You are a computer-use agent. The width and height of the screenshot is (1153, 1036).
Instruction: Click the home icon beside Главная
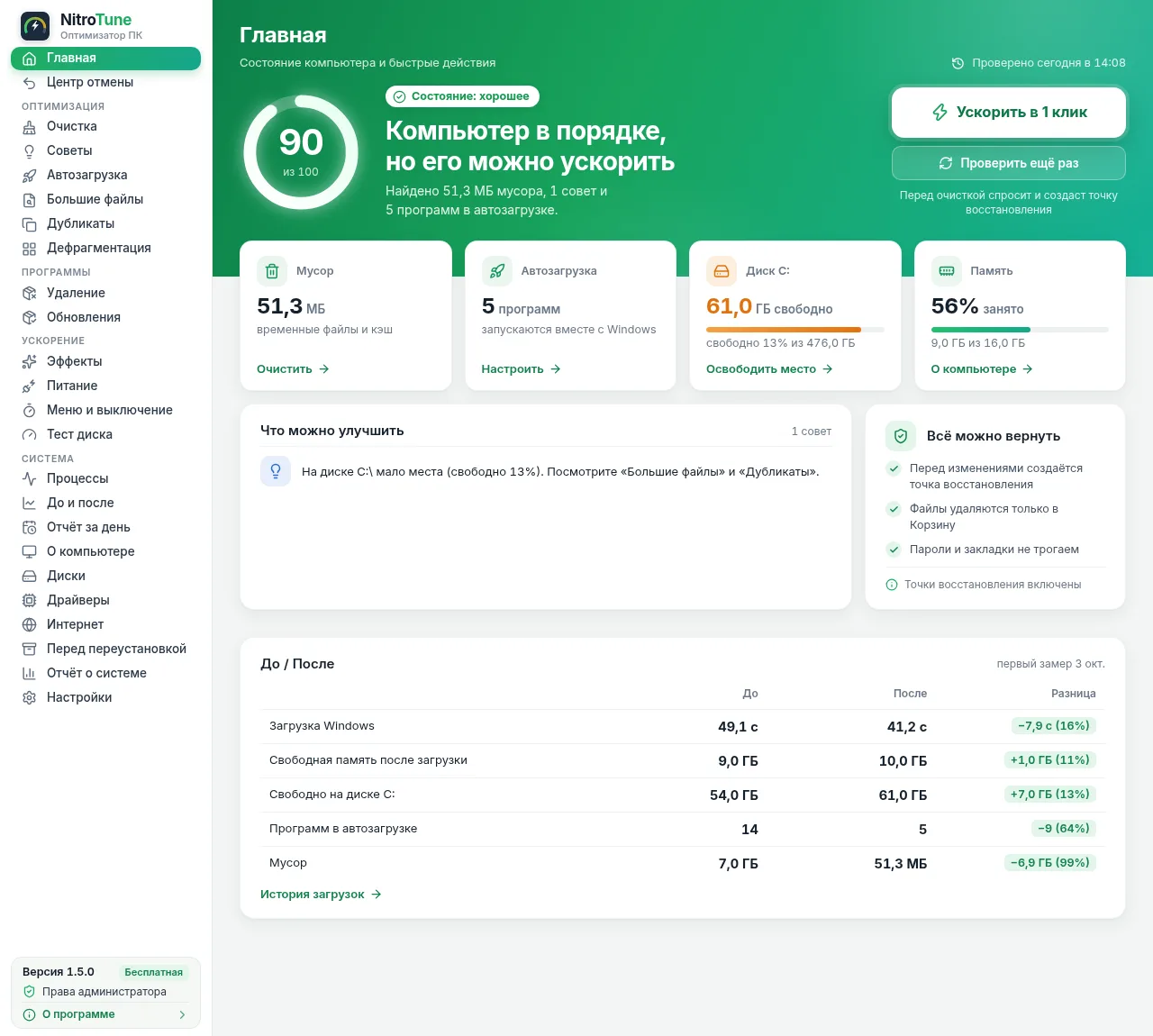point(29,59)
